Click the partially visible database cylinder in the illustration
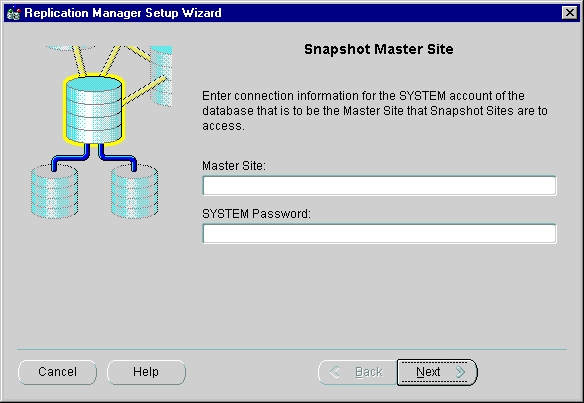The width and height of the screenshot is (584, 403). pos(161,76)
